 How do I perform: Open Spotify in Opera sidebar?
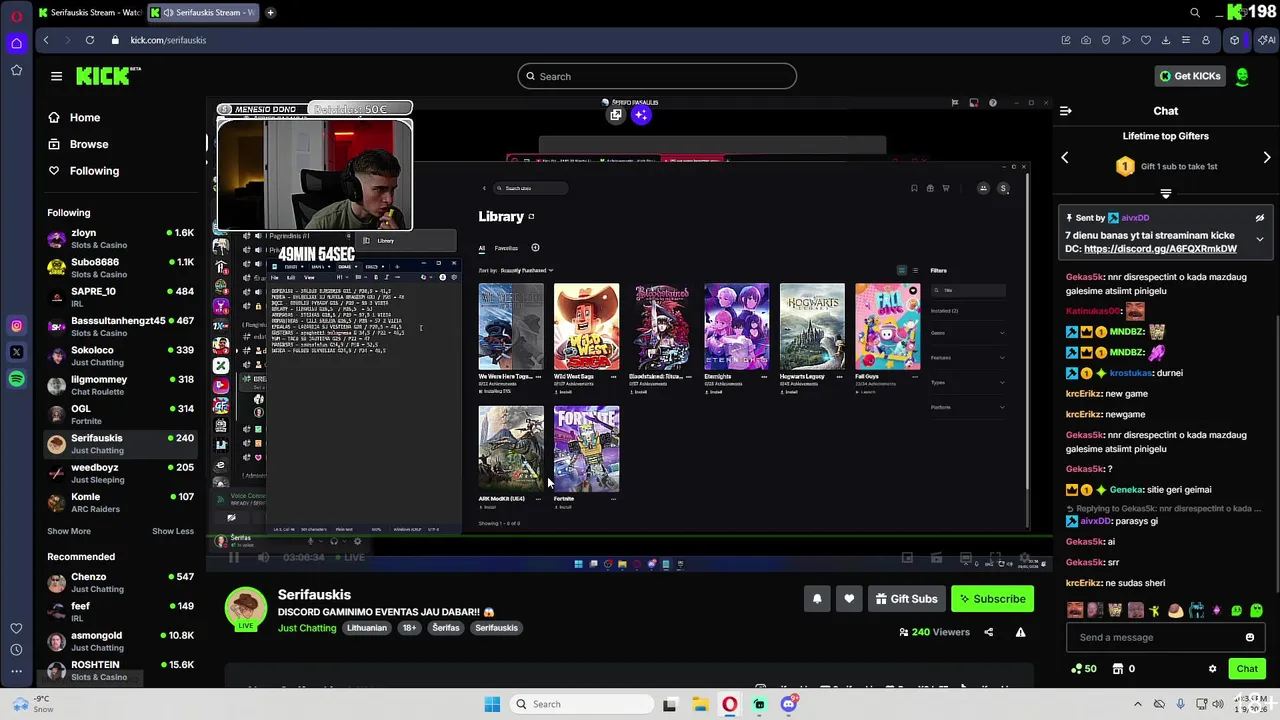point(16,379)
